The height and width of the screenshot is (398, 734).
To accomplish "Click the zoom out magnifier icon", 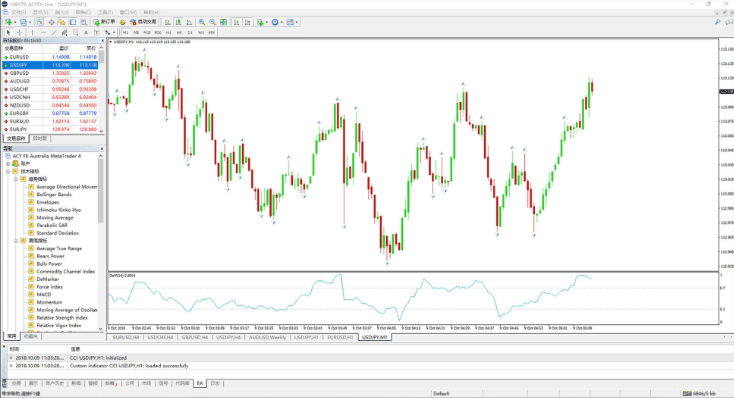I will (213, 22).
